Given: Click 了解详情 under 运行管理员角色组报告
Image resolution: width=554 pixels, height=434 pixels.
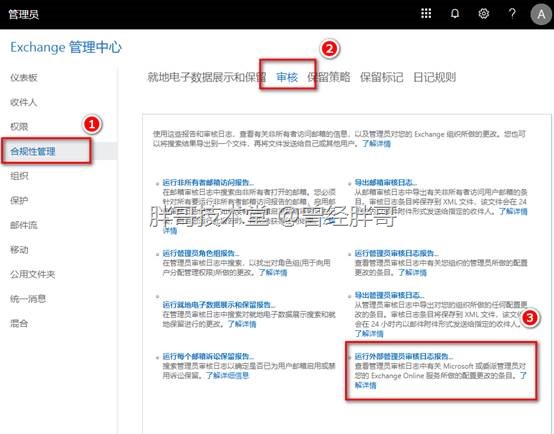Looking at the screenshot, I should 273,272.
